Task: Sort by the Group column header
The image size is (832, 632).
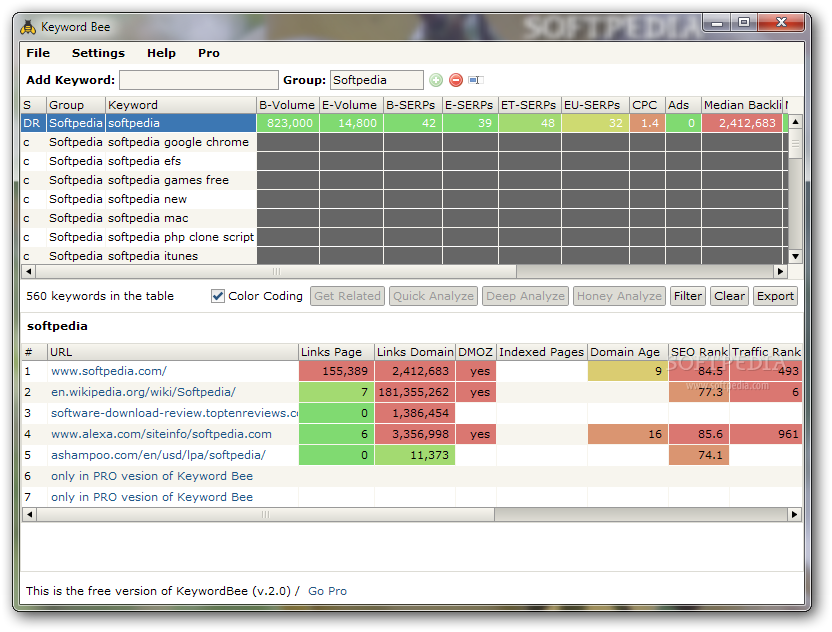Action: tap(76, 105)
